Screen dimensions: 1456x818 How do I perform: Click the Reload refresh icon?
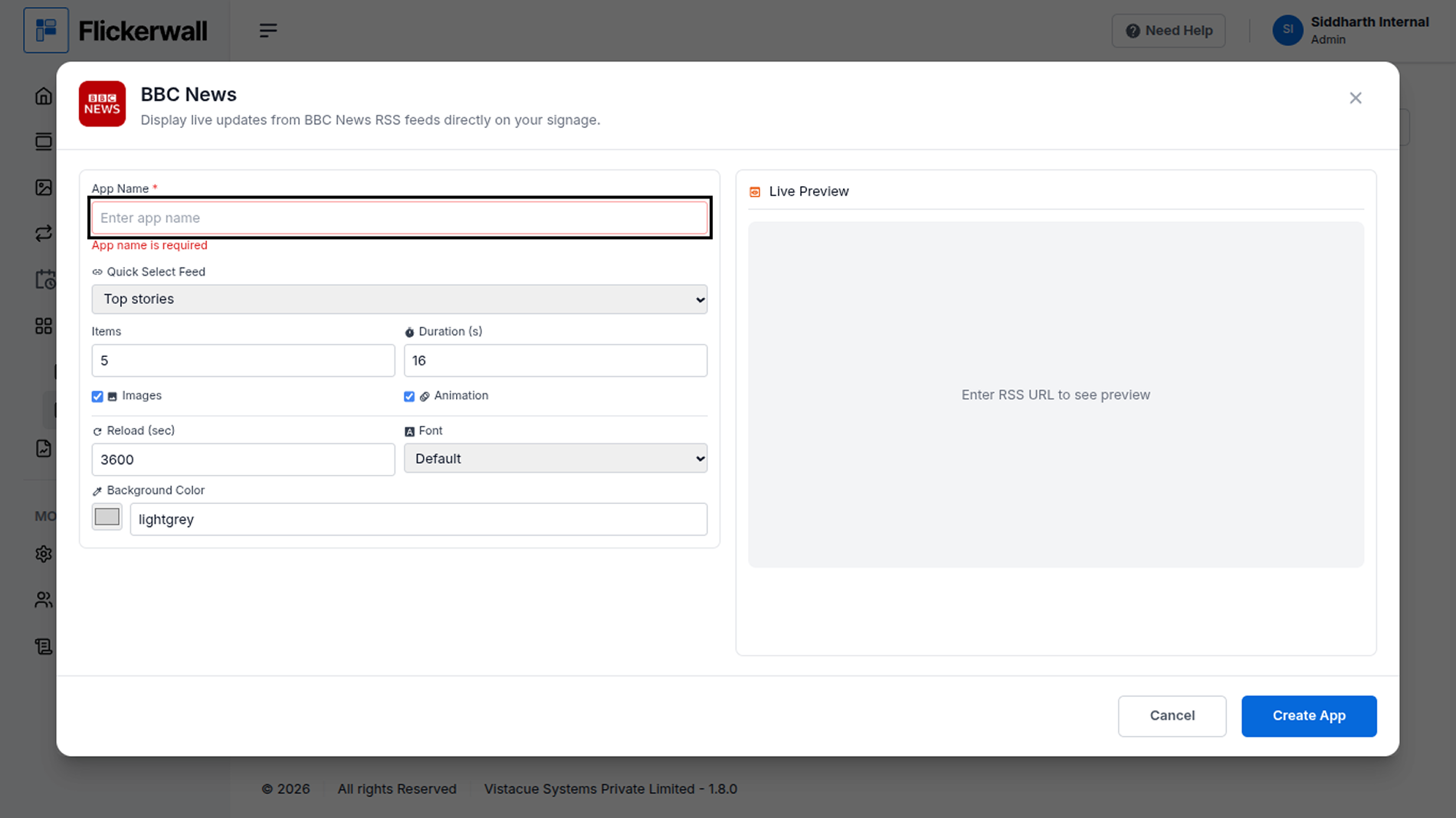[x=97, y=431]
